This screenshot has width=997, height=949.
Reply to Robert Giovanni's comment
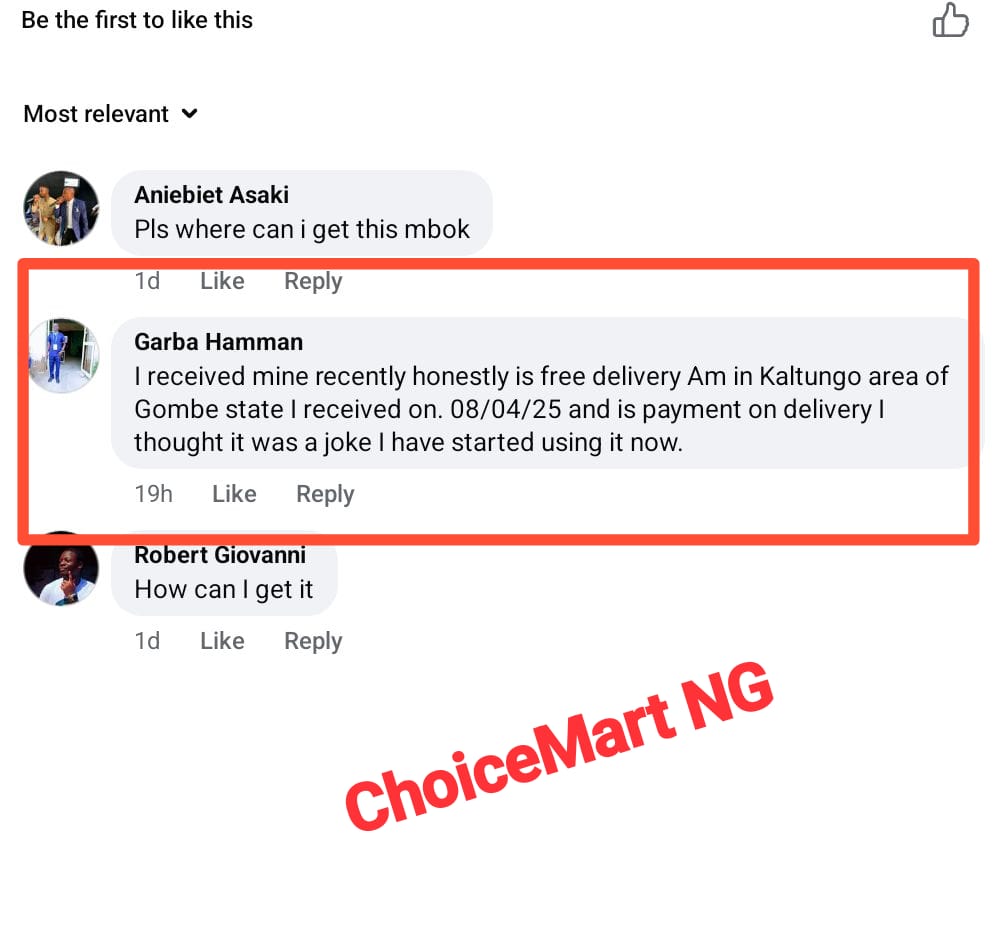tap(312, 641)
